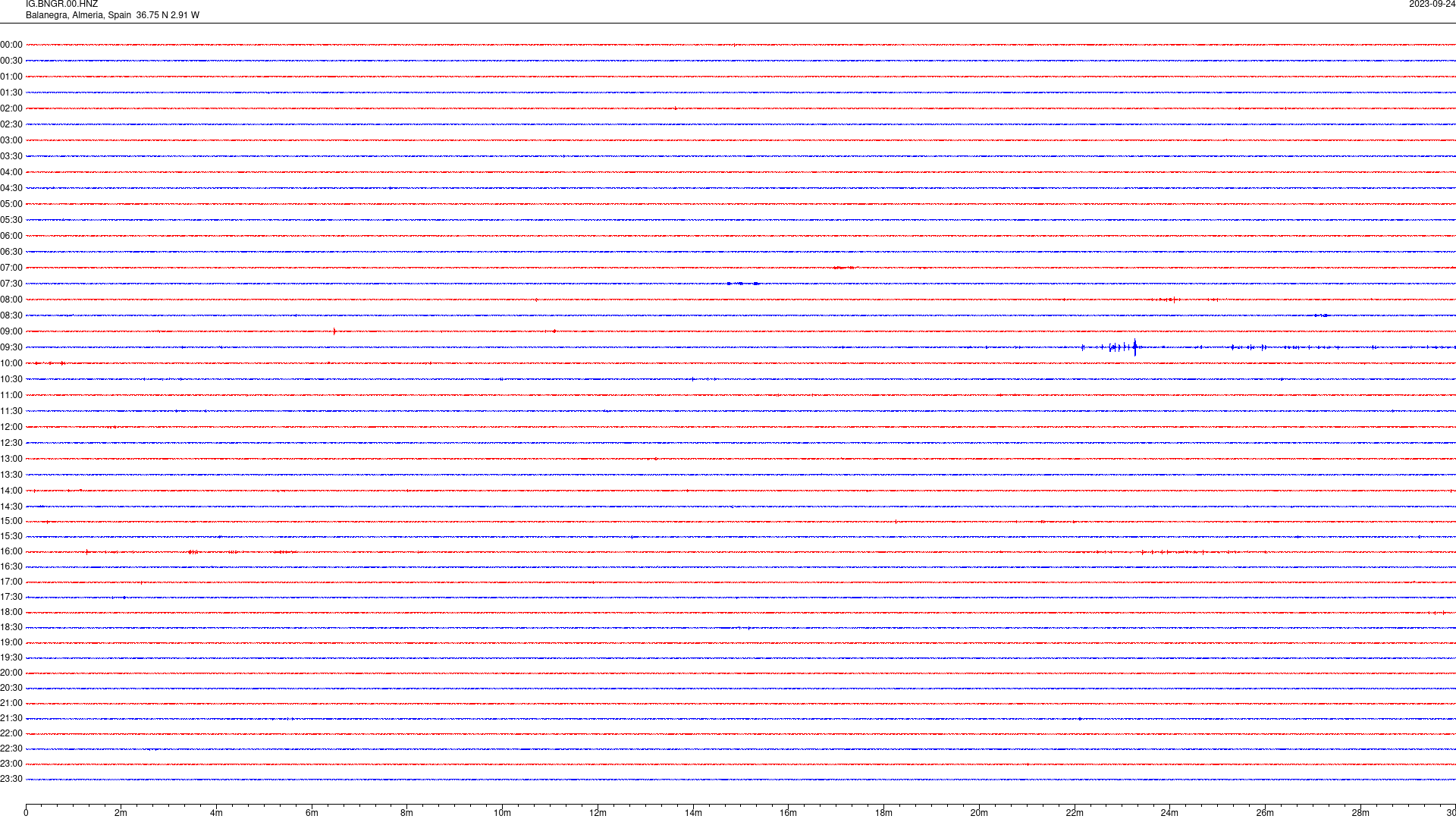The image size is (1456, 819).
Task: Select the 22:00 time row label
Action: (x=11, y=733)
